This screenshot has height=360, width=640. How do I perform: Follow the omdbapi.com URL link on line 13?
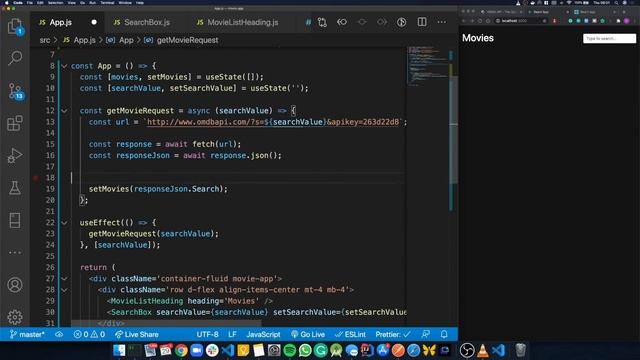(273, 122)
